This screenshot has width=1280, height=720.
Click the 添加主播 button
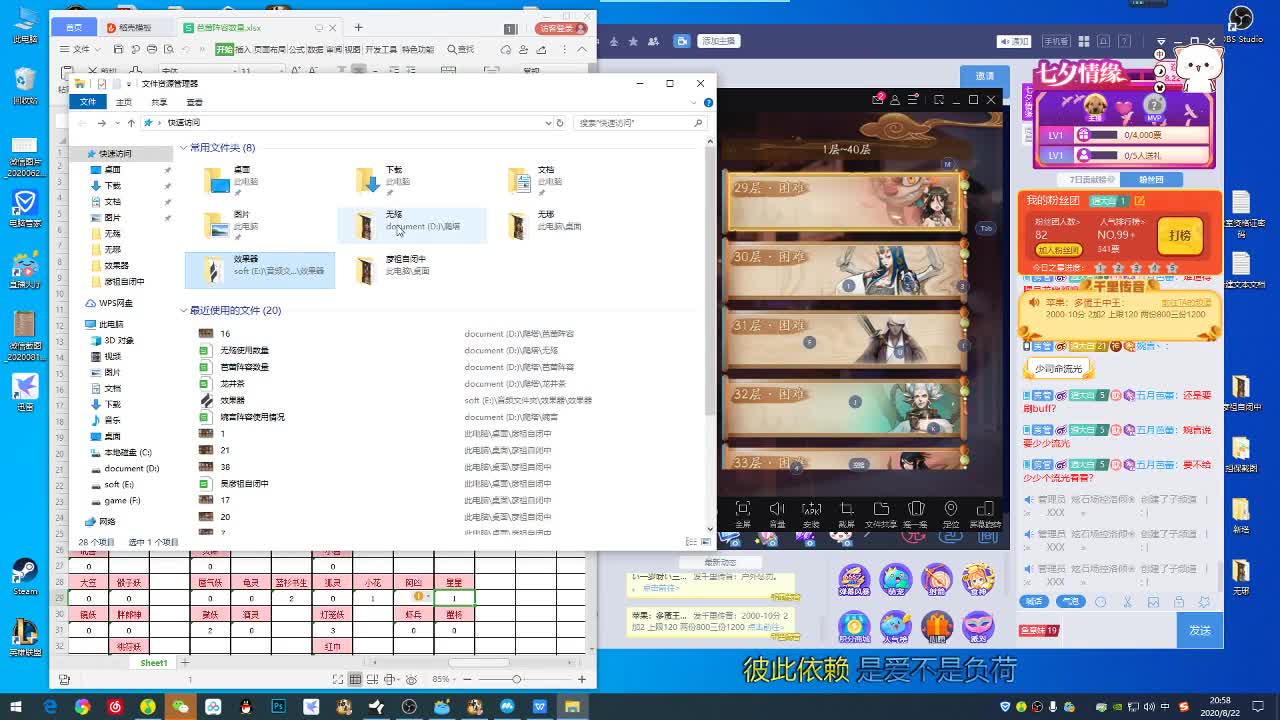point(718,41)
